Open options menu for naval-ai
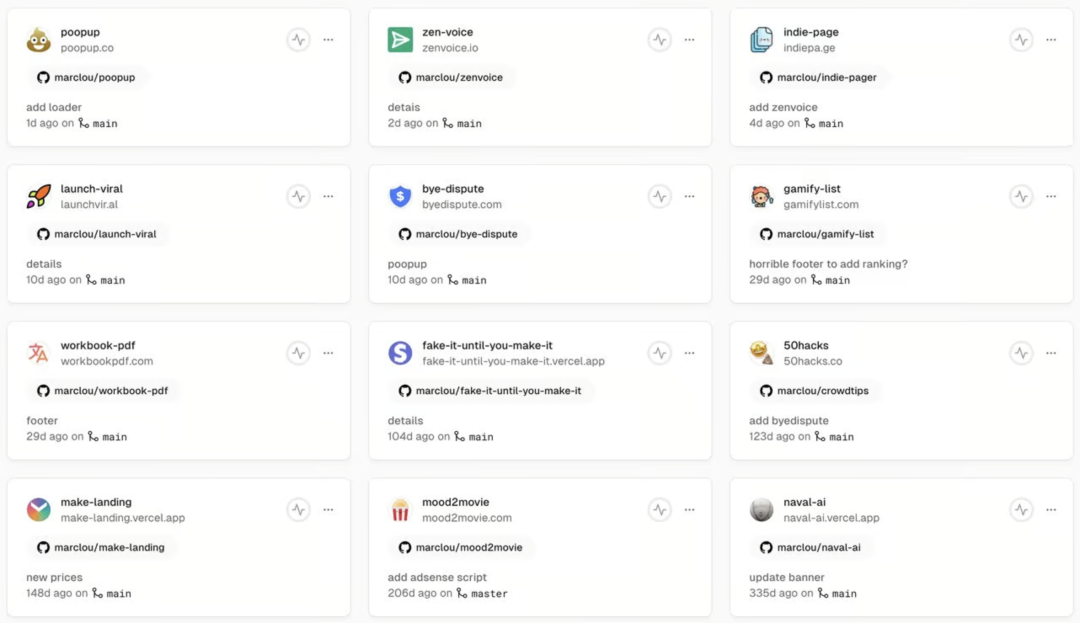 click(x=1051, y=509)
